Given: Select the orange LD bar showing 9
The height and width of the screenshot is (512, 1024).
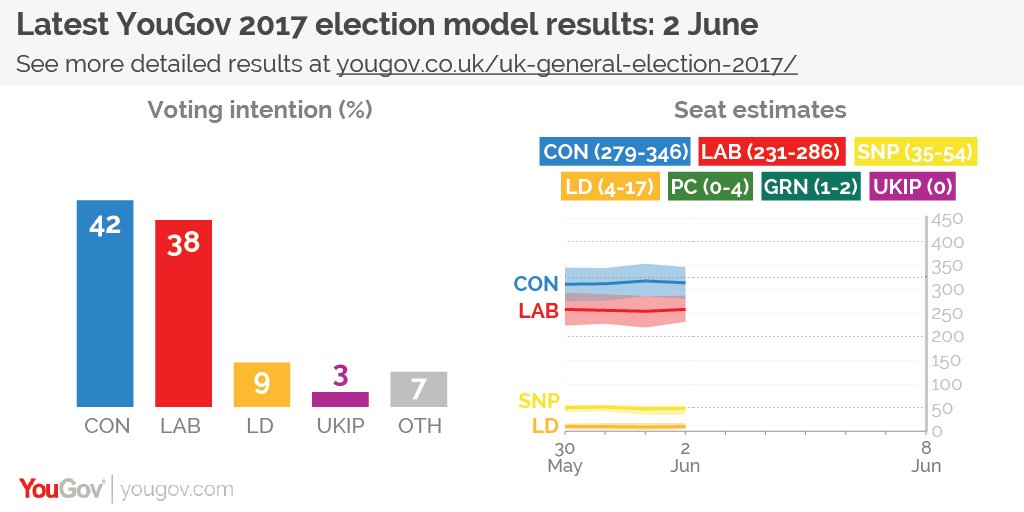Looking at the screenshot, I should [262, 385].
